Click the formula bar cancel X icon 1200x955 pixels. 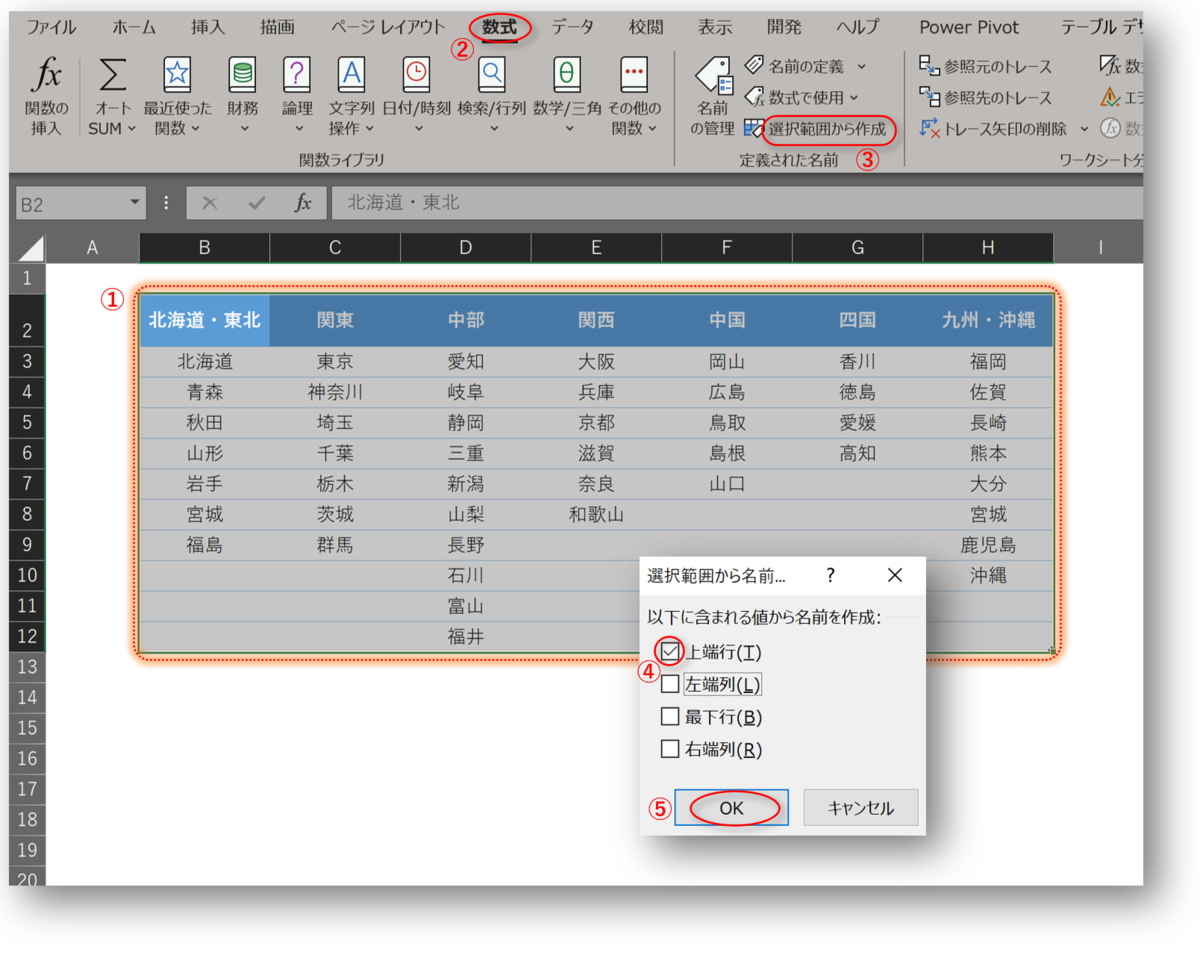click(x=209, y=203)
